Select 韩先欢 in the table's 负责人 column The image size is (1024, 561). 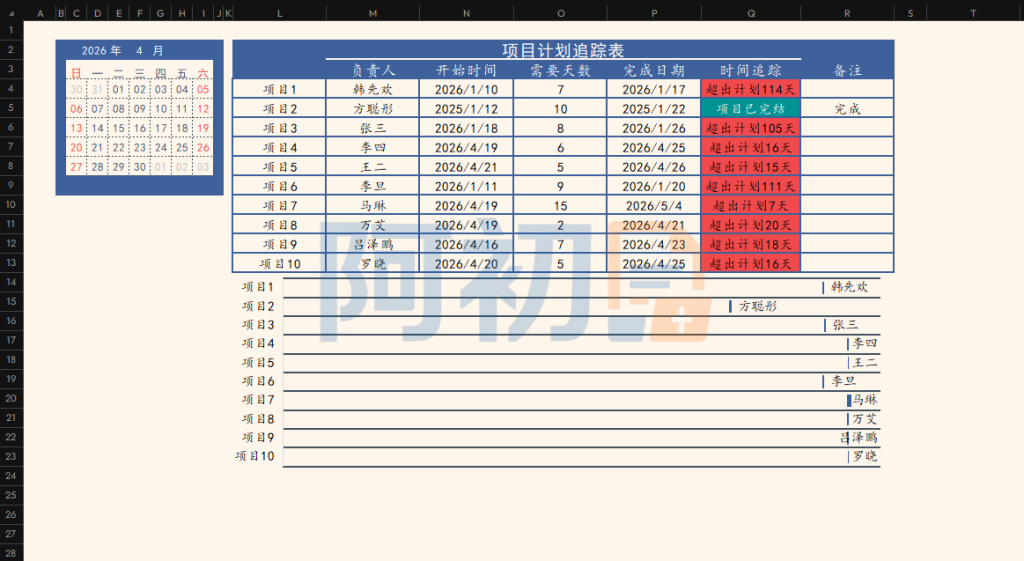pos(372,89)
